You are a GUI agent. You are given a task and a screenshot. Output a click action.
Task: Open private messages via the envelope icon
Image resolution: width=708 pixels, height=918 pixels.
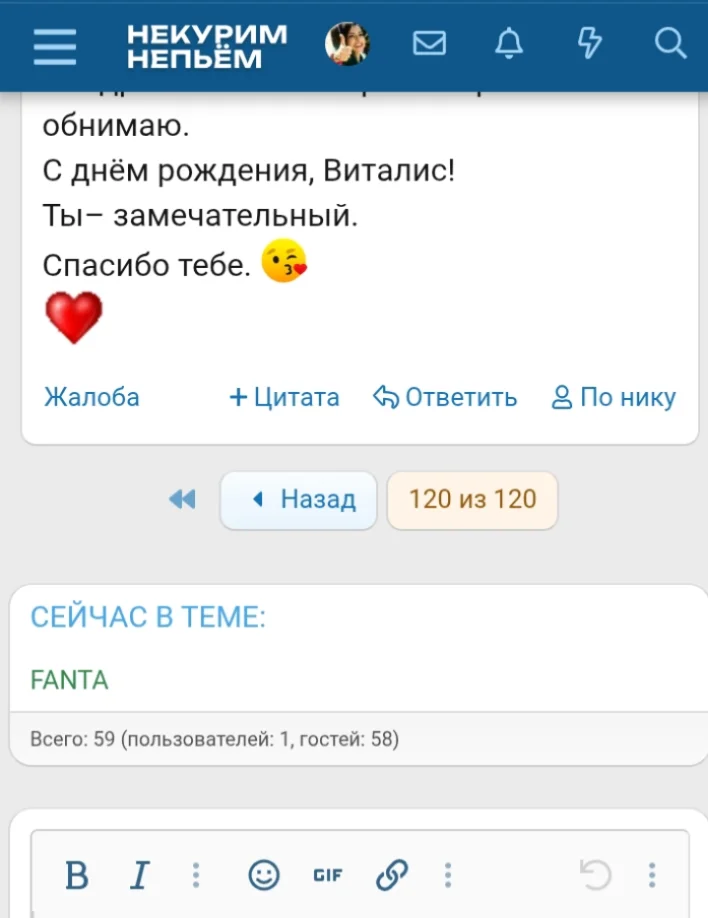tap(429, 45)
